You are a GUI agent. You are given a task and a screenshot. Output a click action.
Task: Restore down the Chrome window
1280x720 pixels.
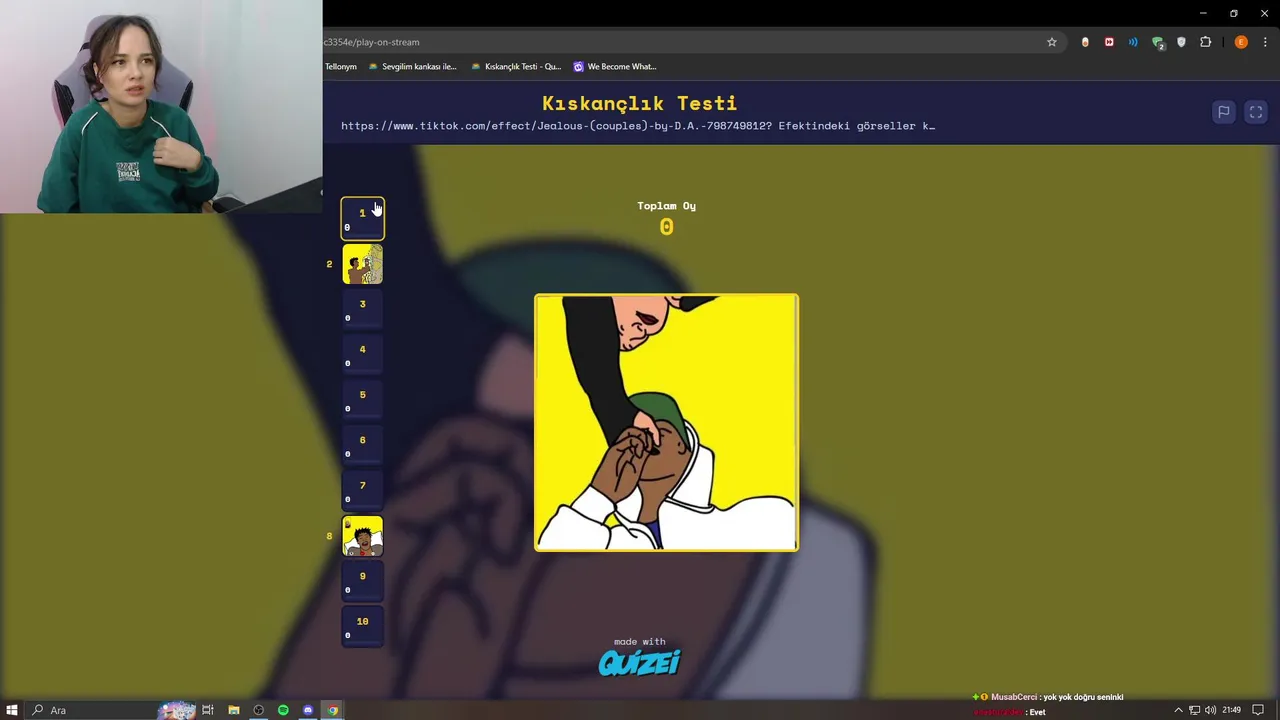point(1234,13)
